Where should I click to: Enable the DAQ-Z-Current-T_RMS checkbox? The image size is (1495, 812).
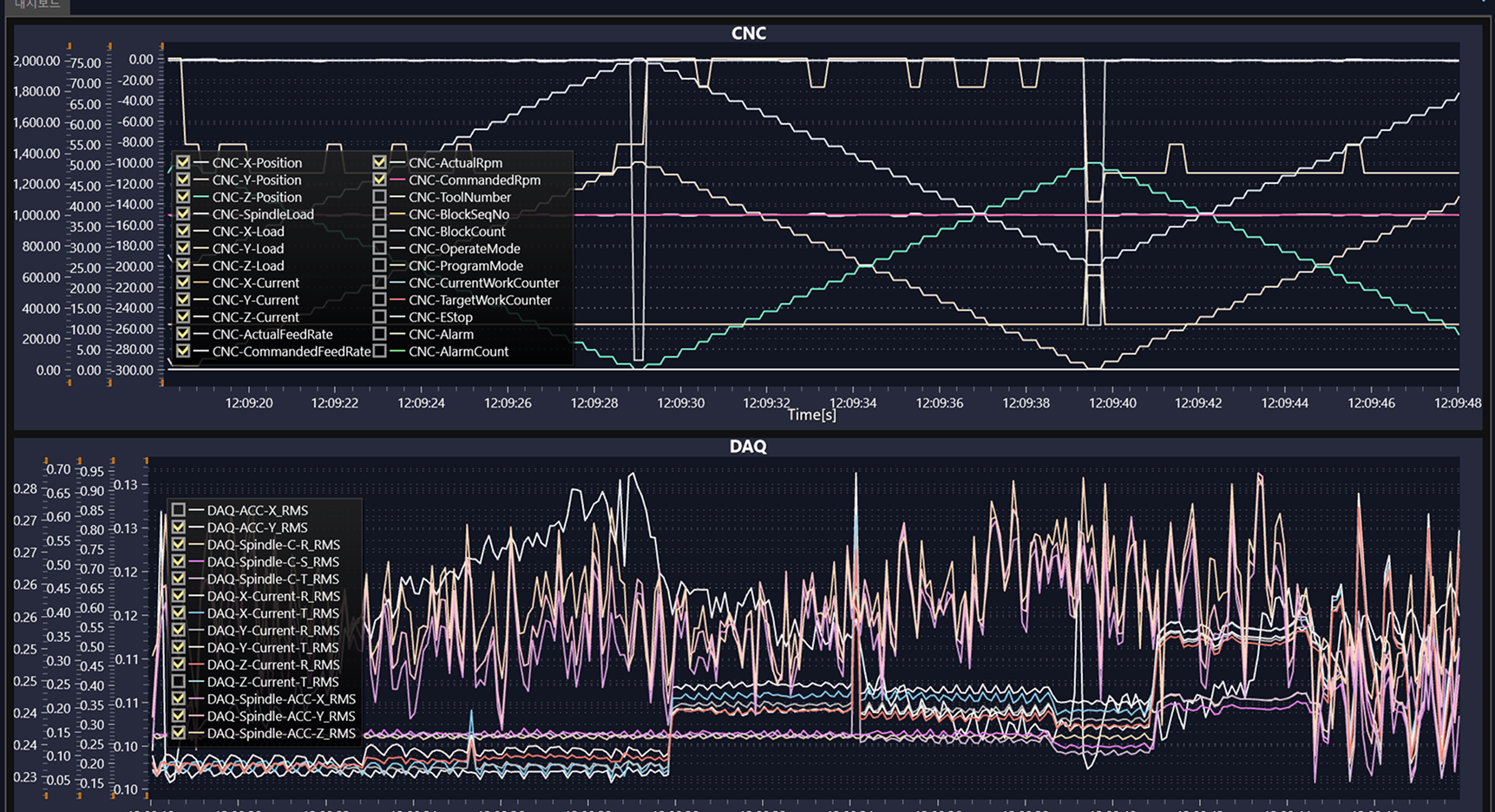pyautogui.click(x=178, y=682)
